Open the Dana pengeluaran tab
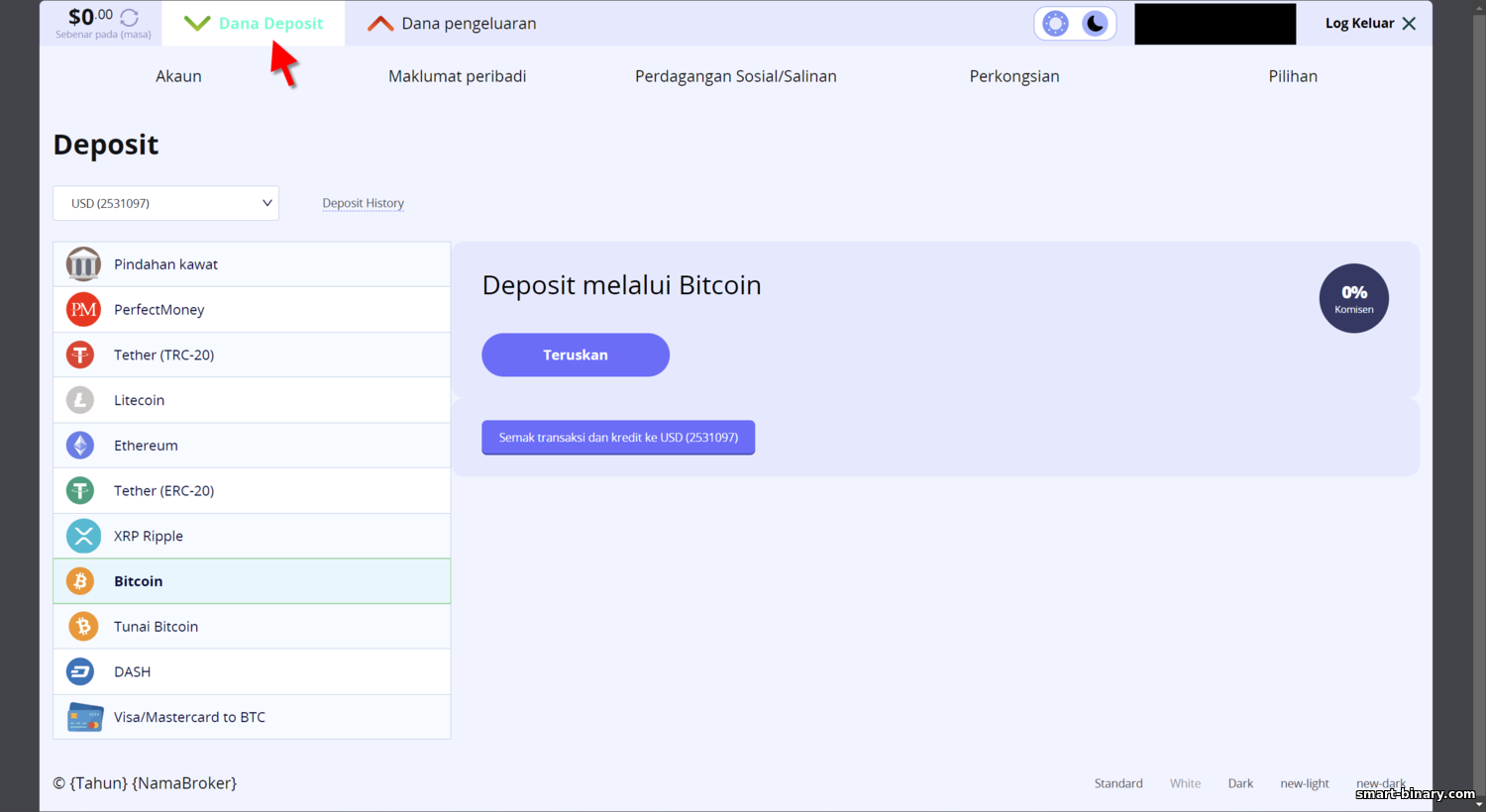 click(452, 23)
